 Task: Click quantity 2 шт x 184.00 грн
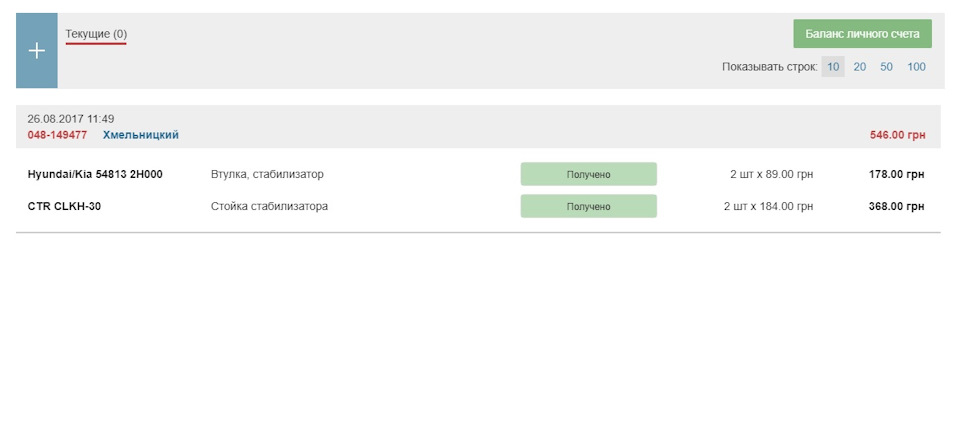pos(768,206)
